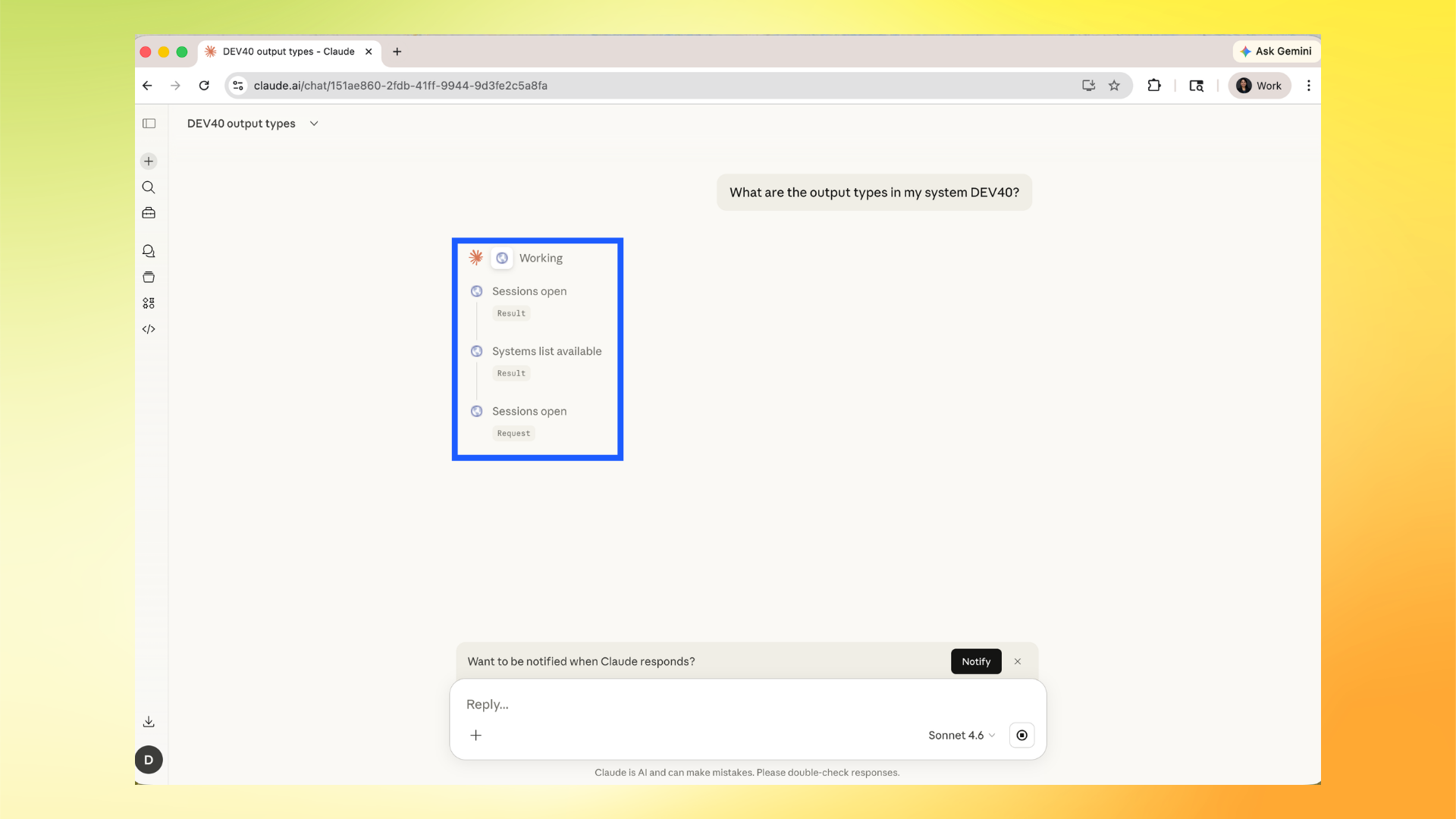The width and height of the screenshot is (1456, 819).
Task: Open the projects archive icon
Action: click(149, 277)
